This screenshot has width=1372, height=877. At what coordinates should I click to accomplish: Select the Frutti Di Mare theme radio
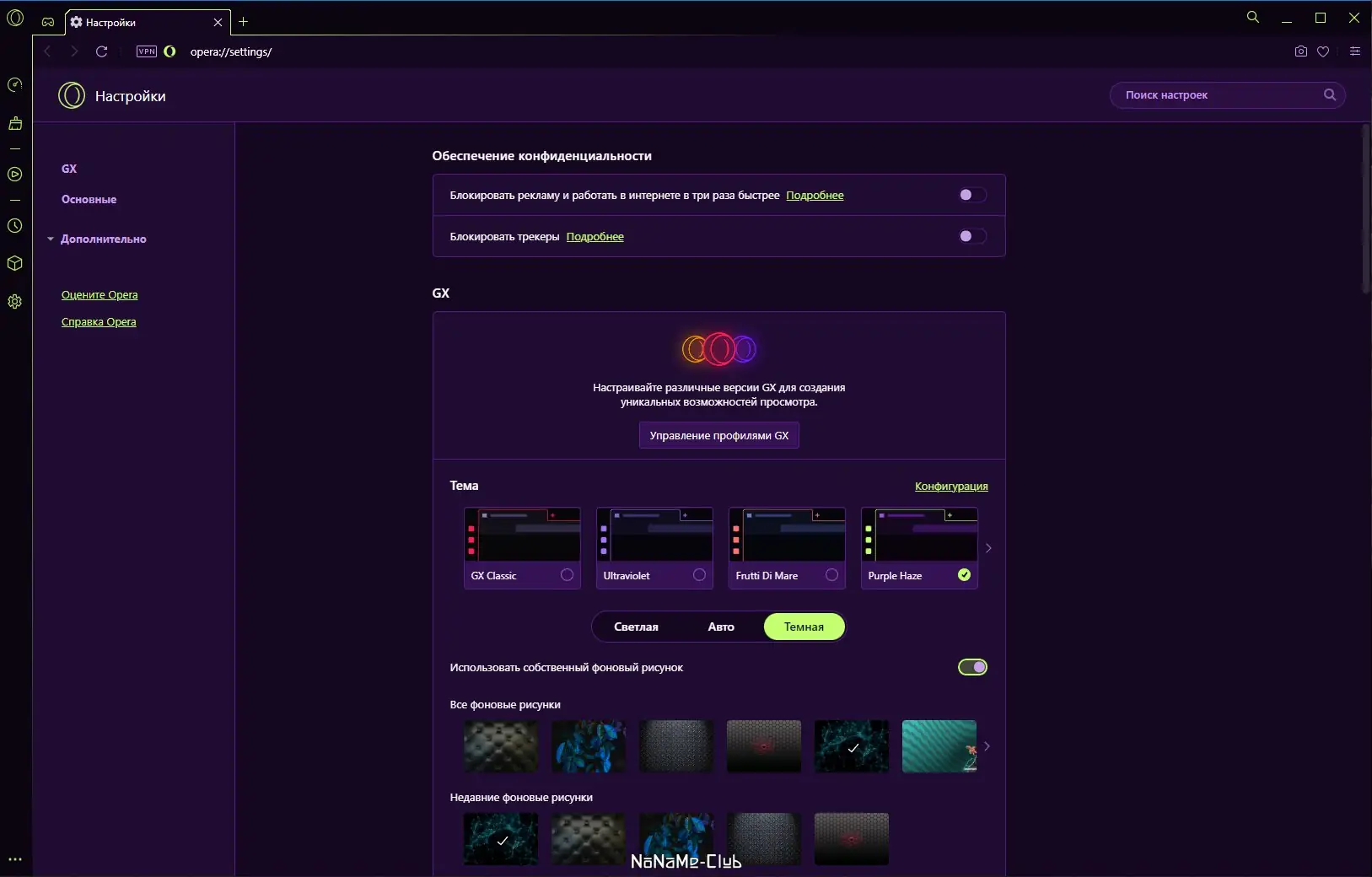pyautogui.click(x=831, y=575)
